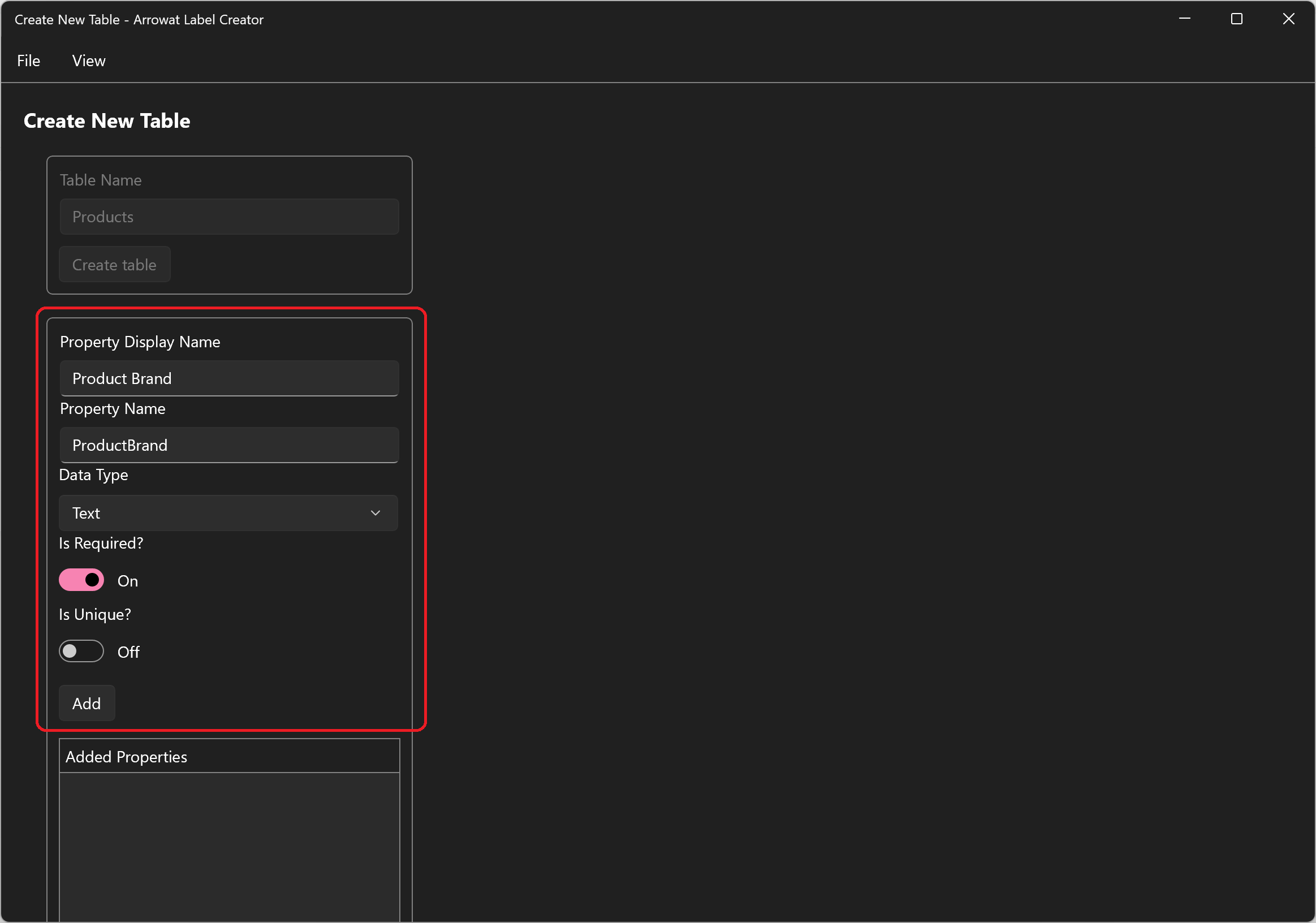This screenshot has width=1316, height=923.
Task: Focus the Property Display Name text box
Action: click(x=229, y=378)
